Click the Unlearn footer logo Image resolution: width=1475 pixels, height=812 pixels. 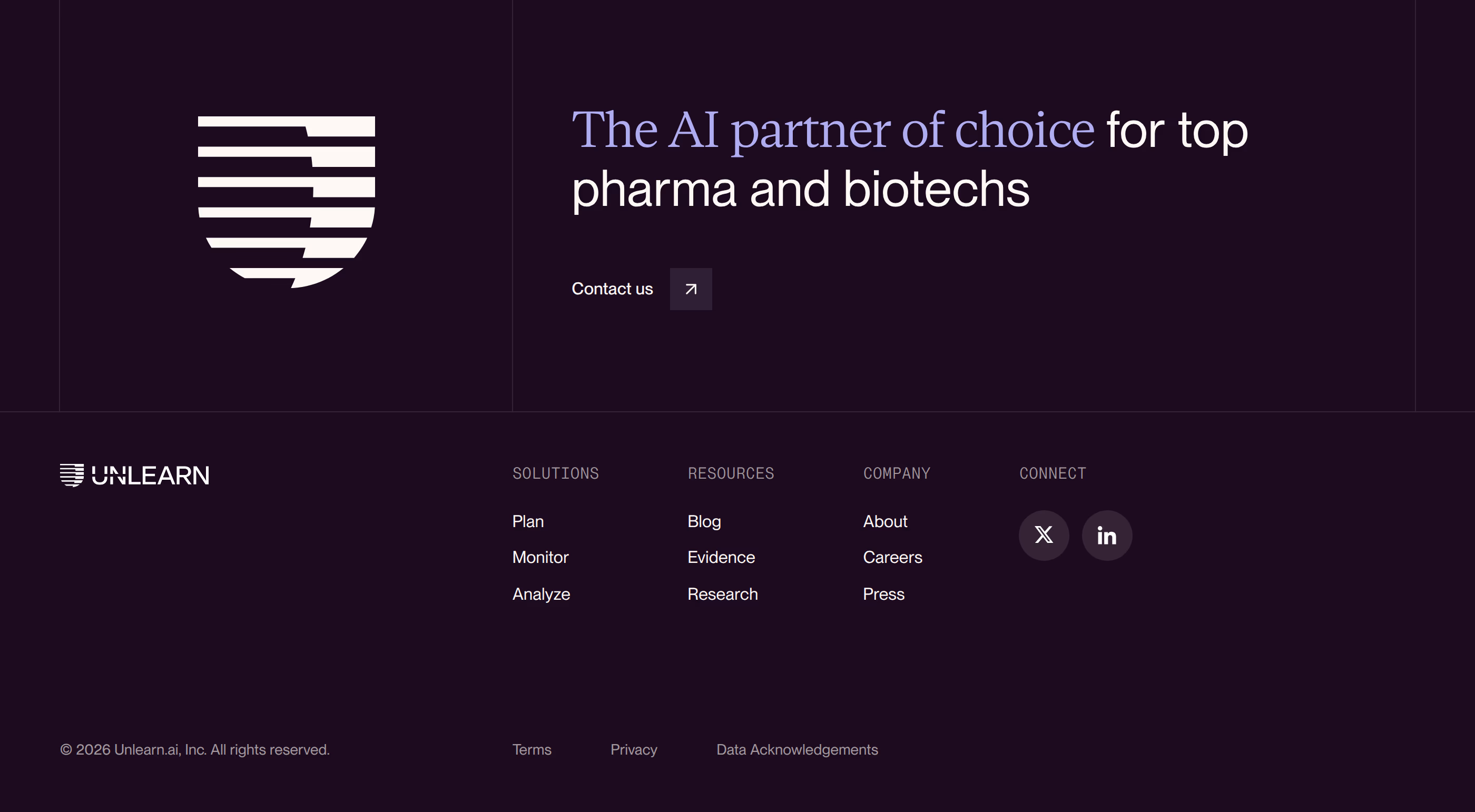pyautogui.click(x=134, y=475)
